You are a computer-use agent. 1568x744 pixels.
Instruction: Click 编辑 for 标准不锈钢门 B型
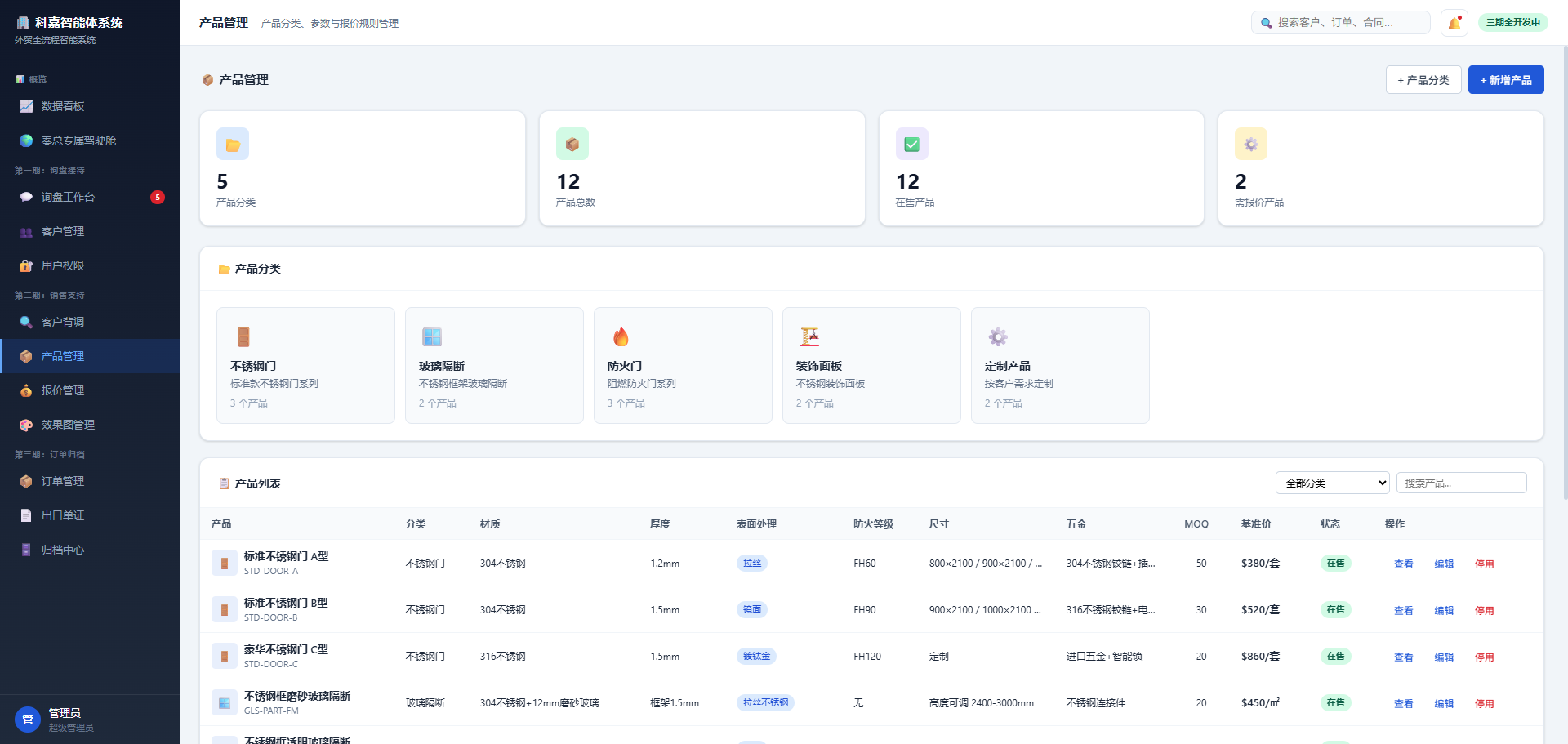tap(1444, 610)
